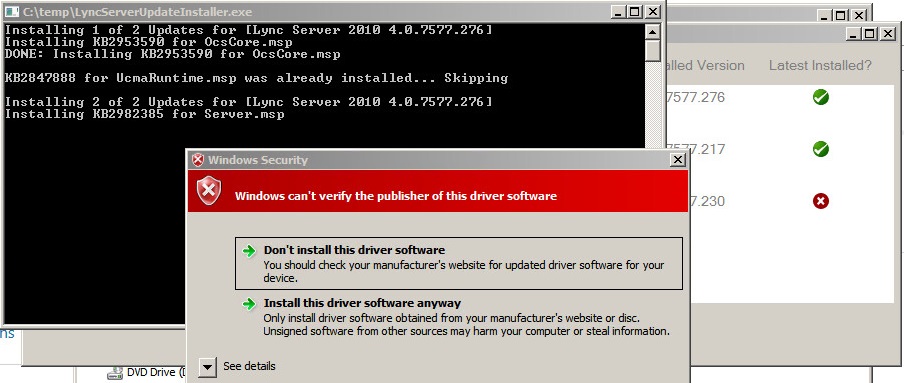Click the green checkmark for version 7577.276
Image resolution: width=904 pixels, height=383 pixels.
pyautogui.click(x=820, y=97)
